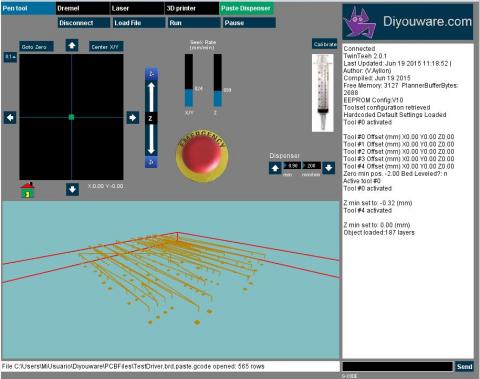The image size is (480, 379).
Task: Raise Z axis using the Z- button
Action: 151,74
